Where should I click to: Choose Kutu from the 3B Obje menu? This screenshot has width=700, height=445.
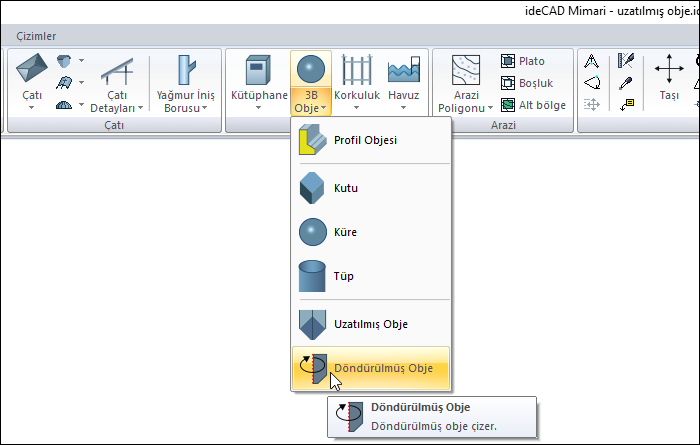tap(371, 188)
